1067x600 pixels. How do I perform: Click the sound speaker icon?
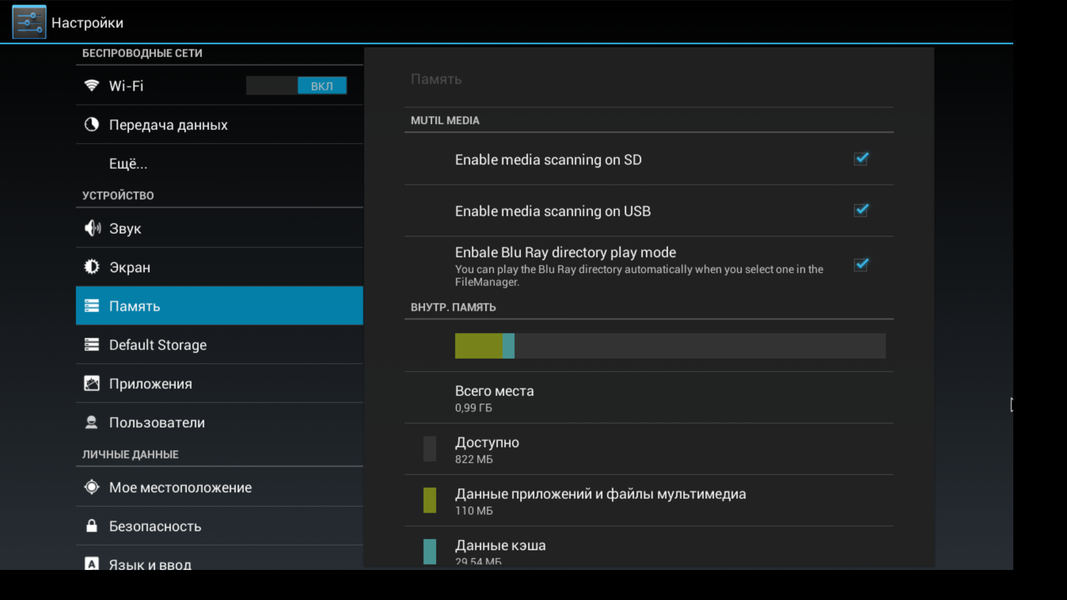click(x=92, y=228)
